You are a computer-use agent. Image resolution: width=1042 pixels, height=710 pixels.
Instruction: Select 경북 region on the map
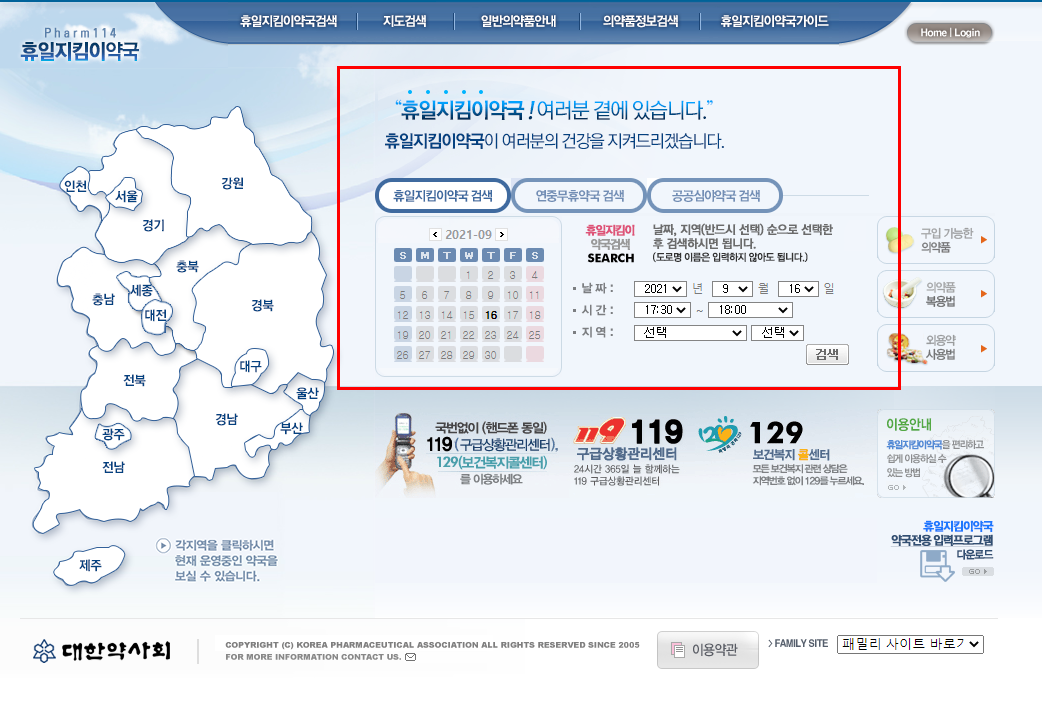[x=262, y=305]
